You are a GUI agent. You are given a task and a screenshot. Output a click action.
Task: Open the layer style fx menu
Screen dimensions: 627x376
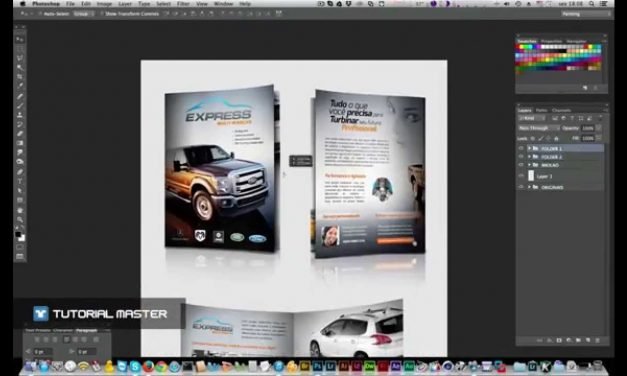click(549, 340)
